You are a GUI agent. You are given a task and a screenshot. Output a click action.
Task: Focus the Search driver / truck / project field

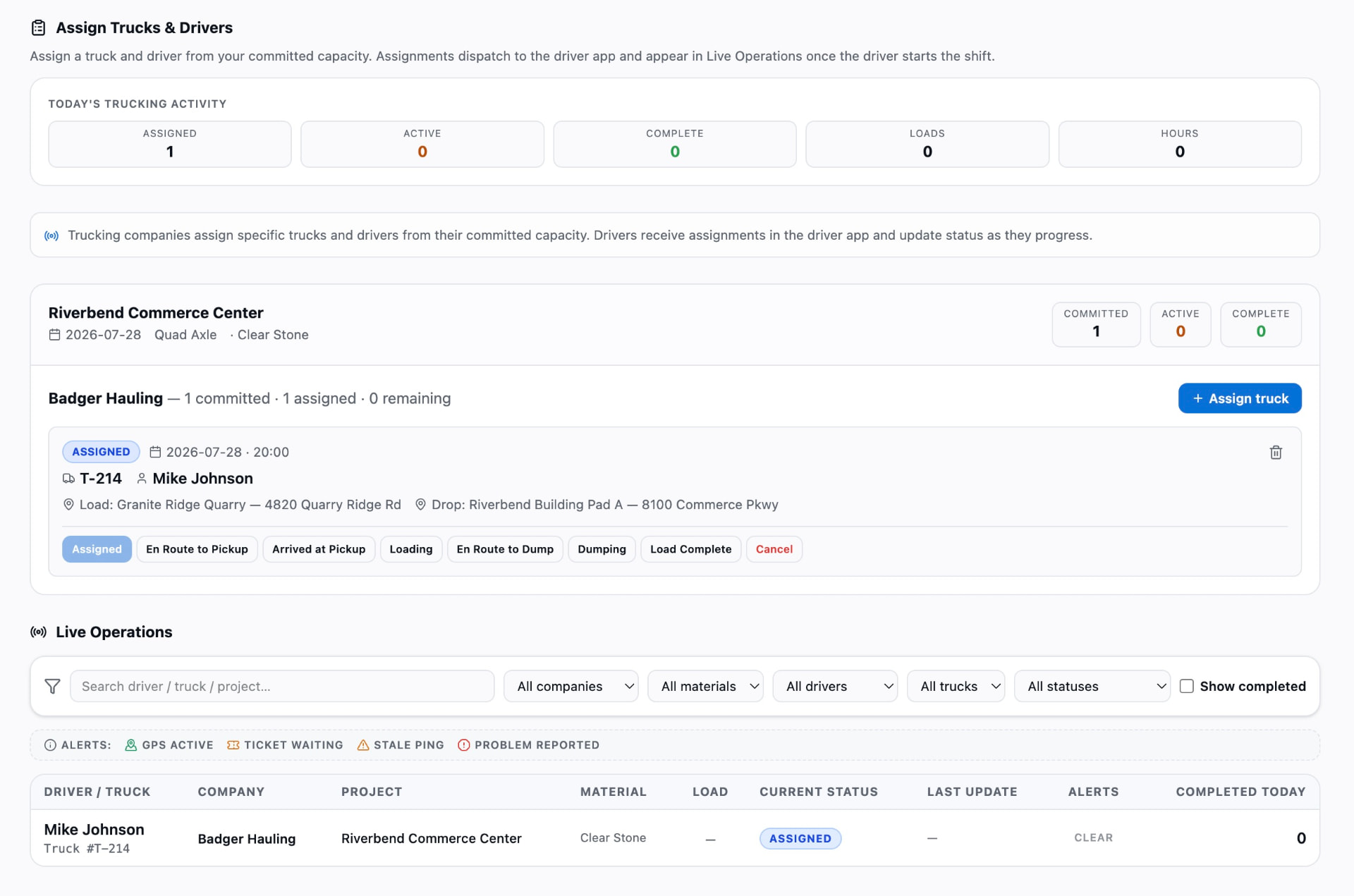[282, 687]
